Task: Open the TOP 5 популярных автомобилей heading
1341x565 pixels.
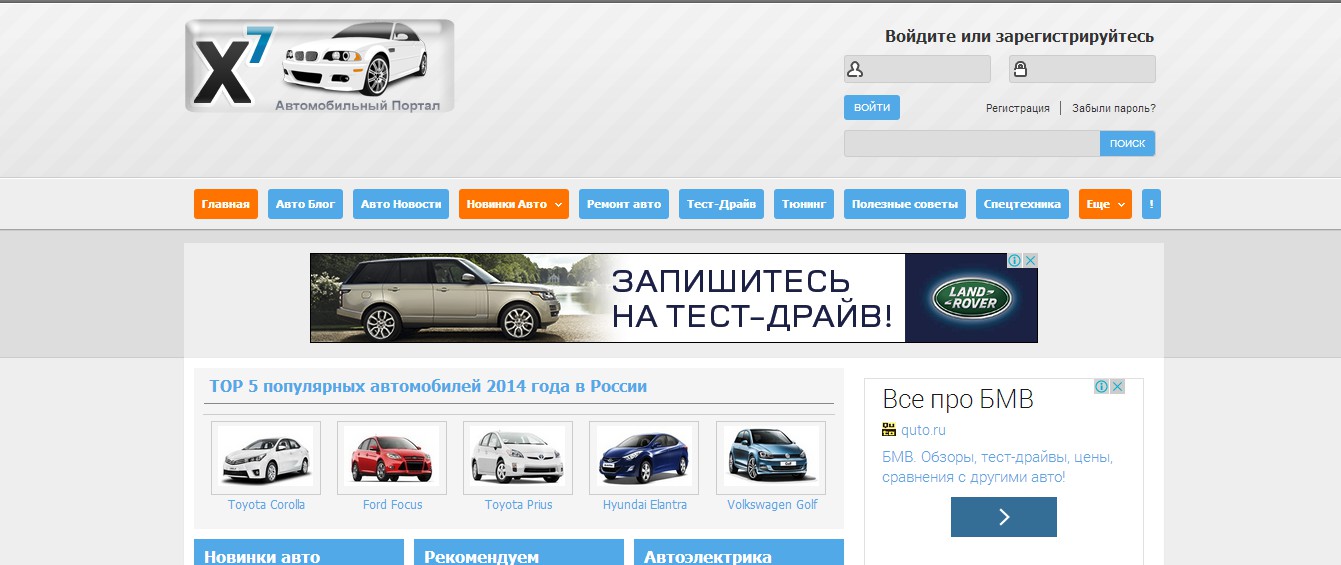Action: point(428,386)
